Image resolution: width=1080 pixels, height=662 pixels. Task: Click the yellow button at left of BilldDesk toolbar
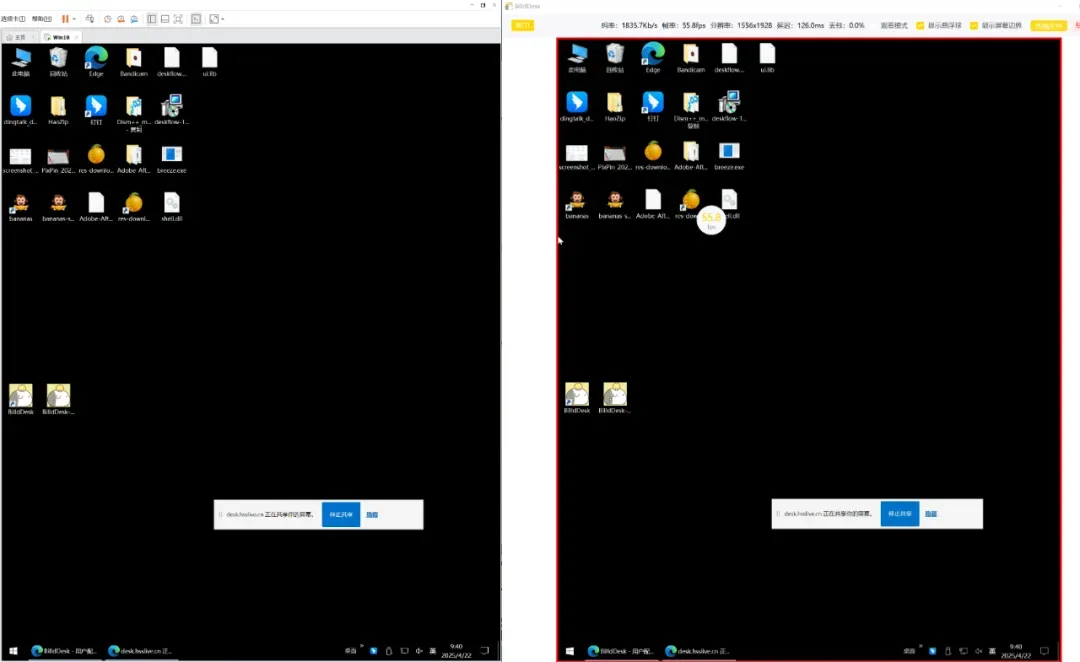(x=523, y=25)
